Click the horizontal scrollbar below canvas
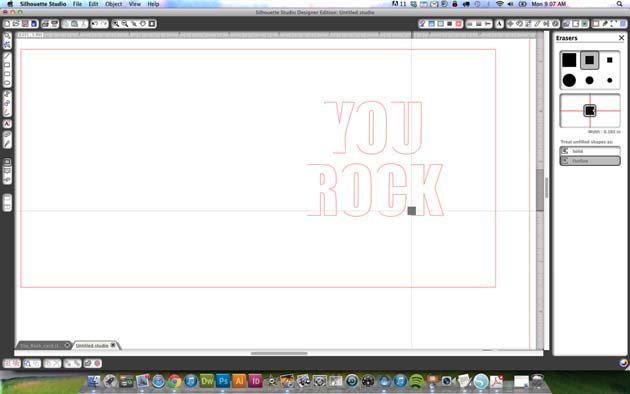Screen dimensions: 630x394 [279, 353]
